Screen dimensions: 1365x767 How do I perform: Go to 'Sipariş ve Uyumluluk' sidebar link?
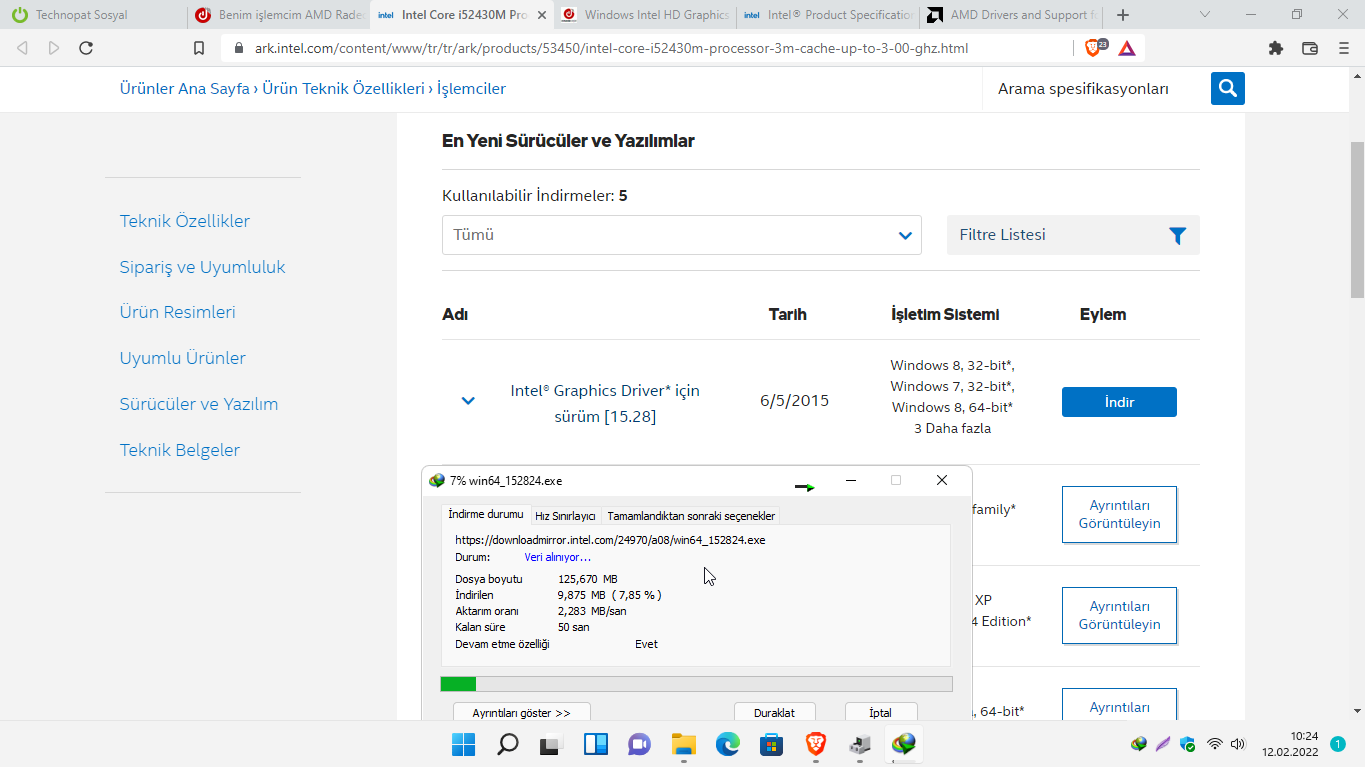pyautogui.click(x=203, y=267)
